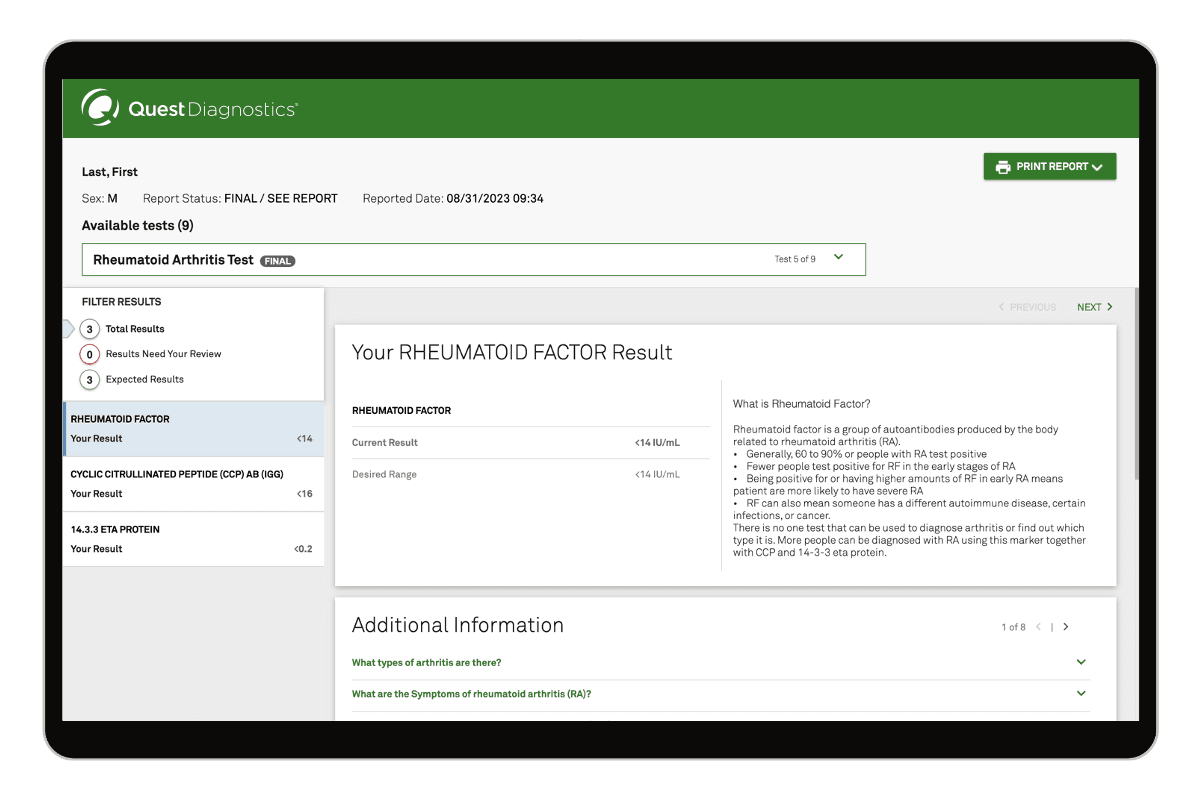1200x800 pixels.
Task: Select the Total Results filter
Action: [x=135, y=329]
